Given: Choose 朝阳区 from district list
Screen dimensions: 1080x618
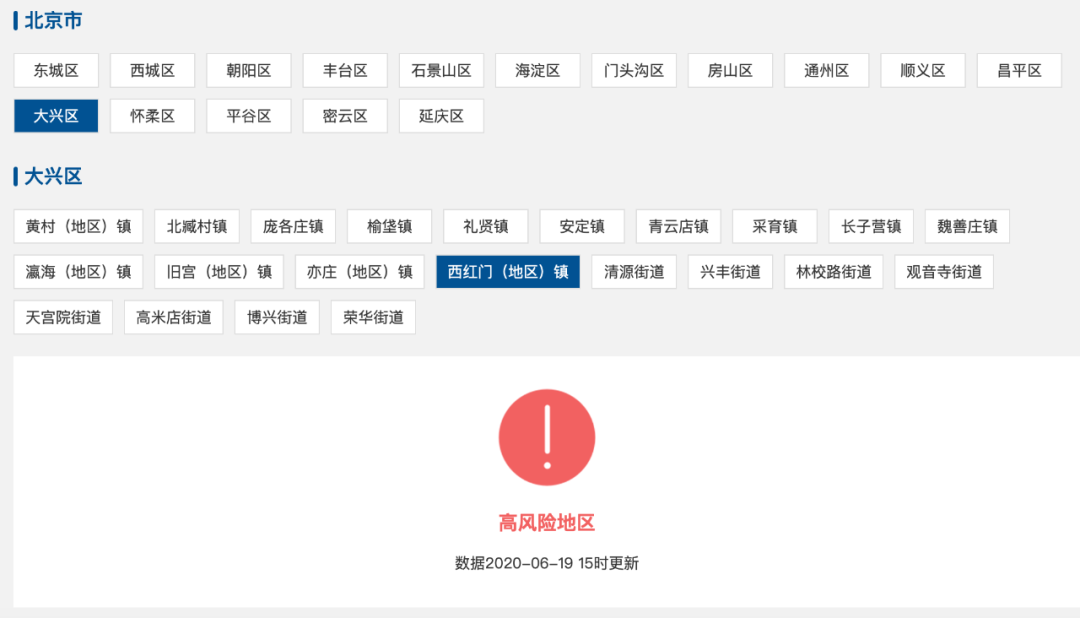Looking at the screenshot, I should point(249,70).
